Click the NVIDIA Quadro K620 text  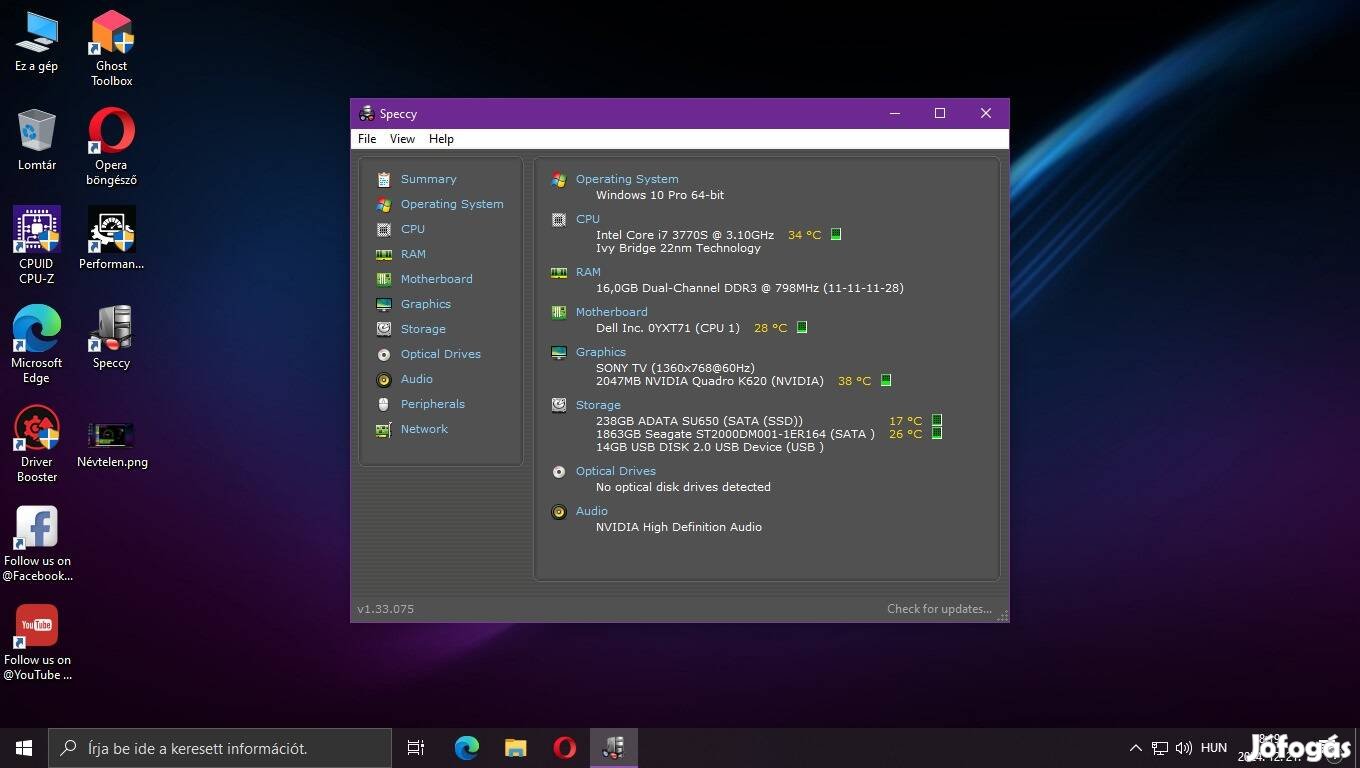710,381
